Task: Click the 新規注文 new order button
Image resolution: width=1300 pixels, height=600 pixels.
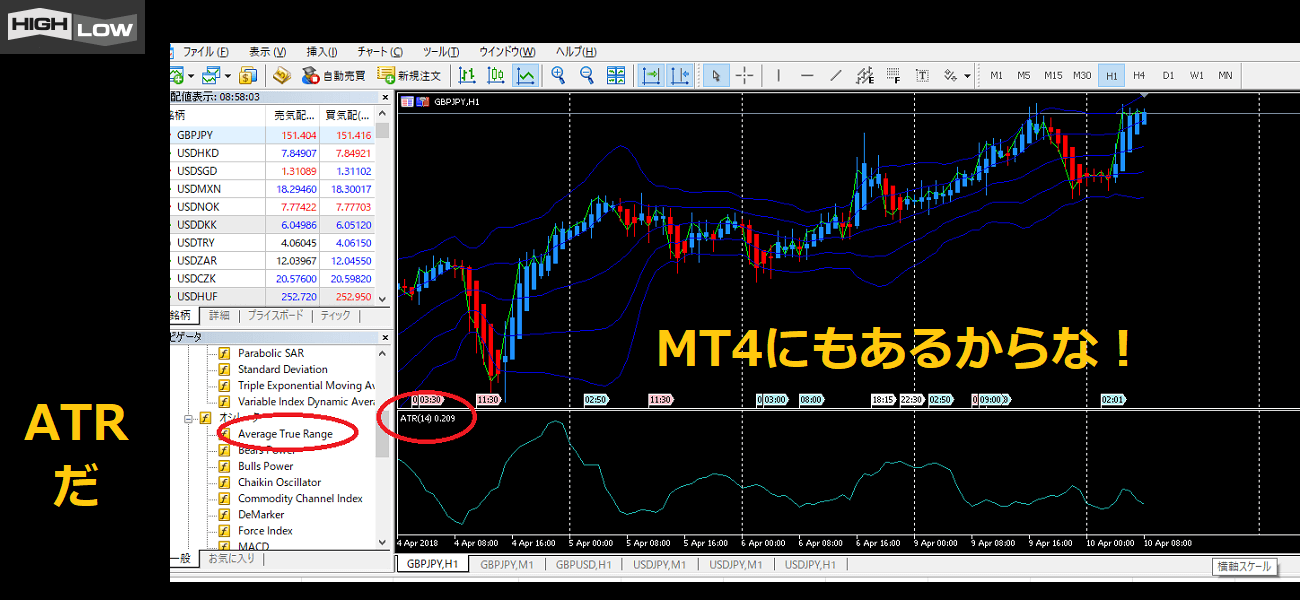Action: pyautogui.click(x=408, y=75)
